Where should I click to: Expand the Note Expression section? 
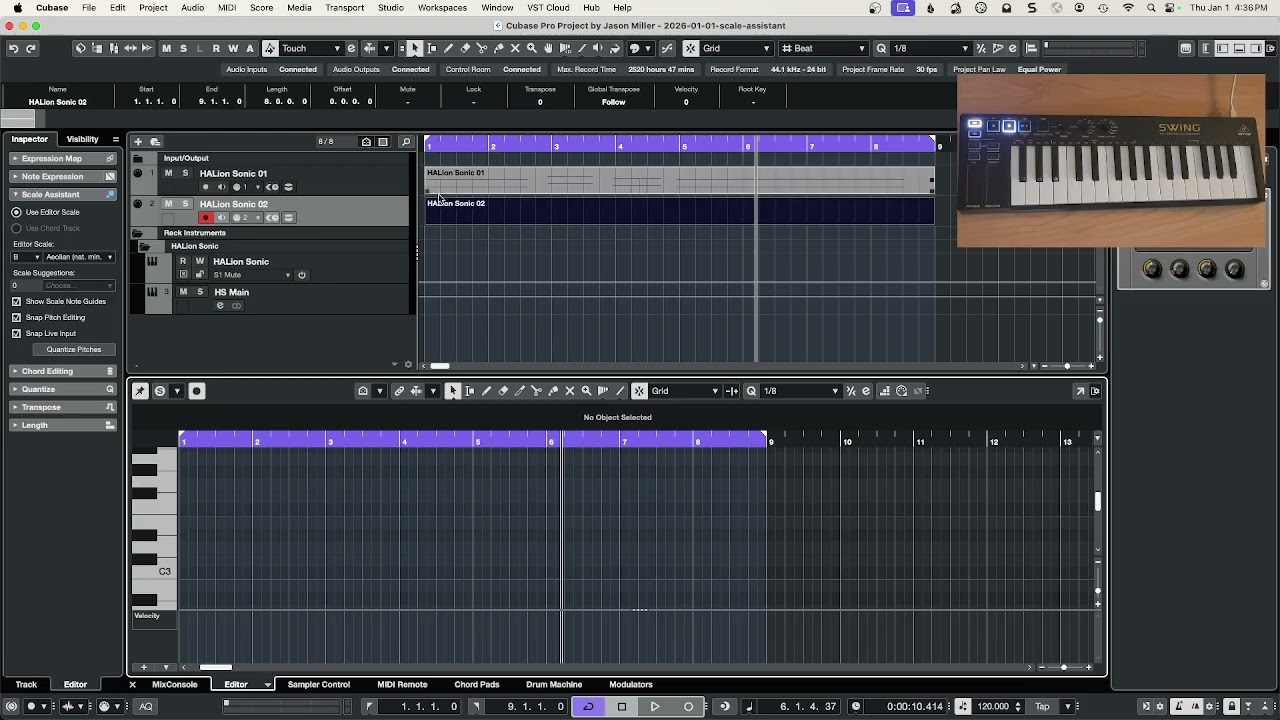point(64,176)
